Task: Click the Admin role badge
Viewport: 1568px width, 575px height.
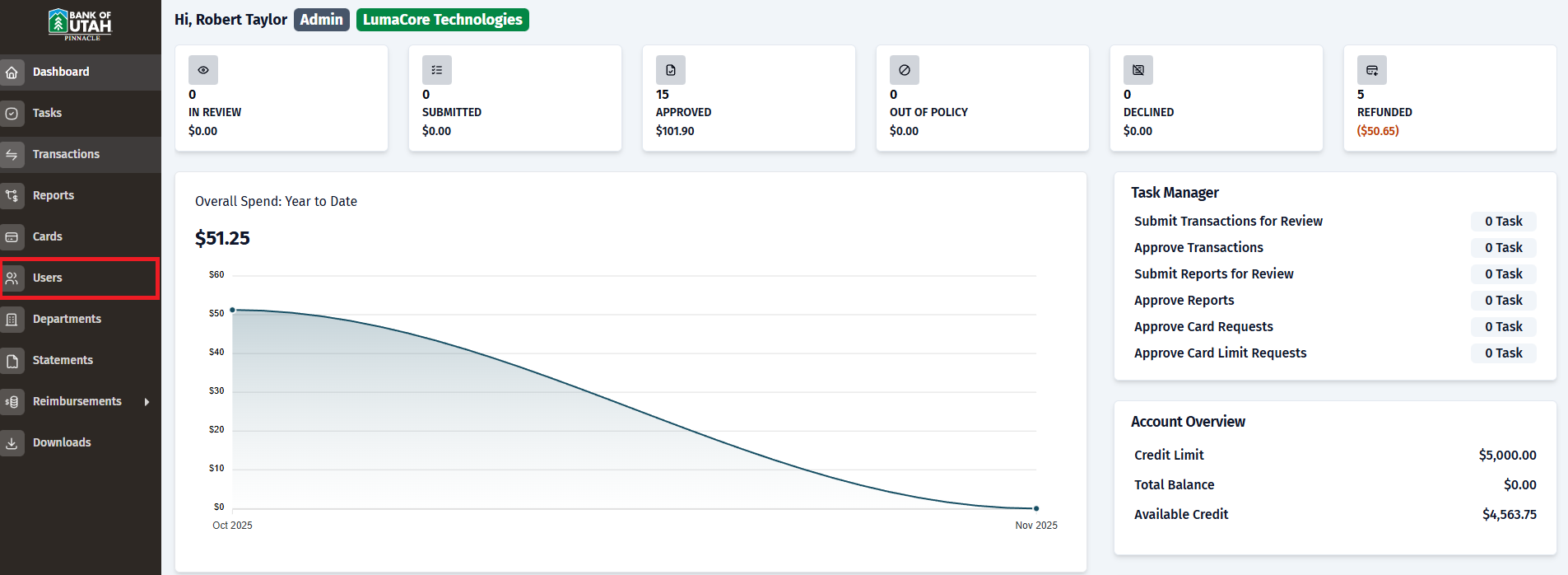Action: click(322, 20)
